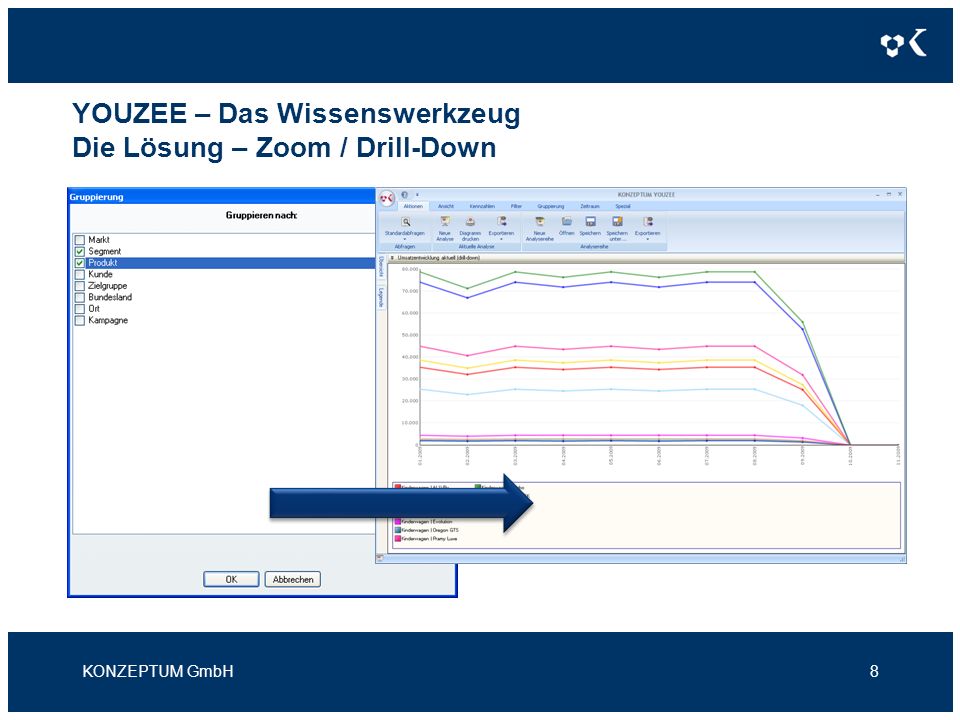The width and height of the screenshot is (960, 720).
Task: Enable the Zielgruppe grouping checkbox
Action: pyautogui.click(x=80, y=286)
